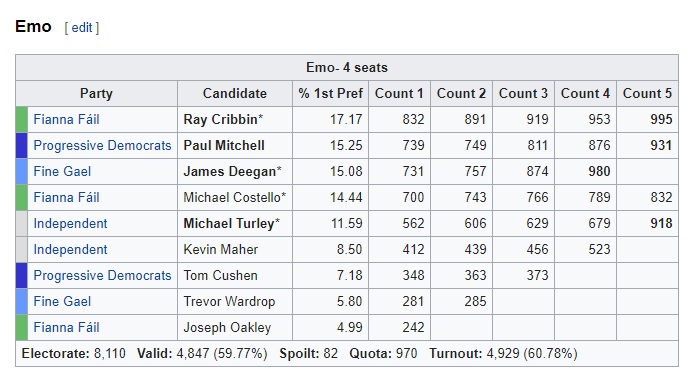
Task: Click the Emo- 4 seats table title
Action: (347, 68)
